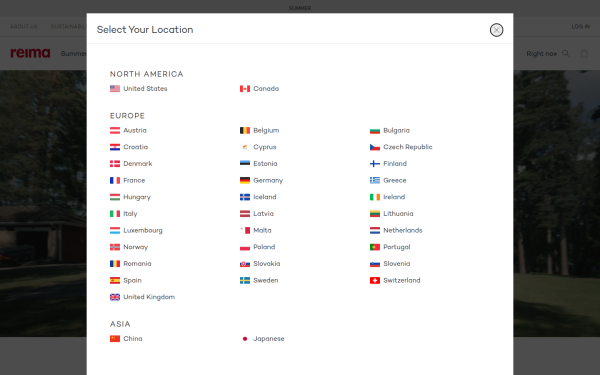The width and height of the screenshot is (600, 375).
Task: Click the Lithuania flag icon
Action: (x=375, y=214)
